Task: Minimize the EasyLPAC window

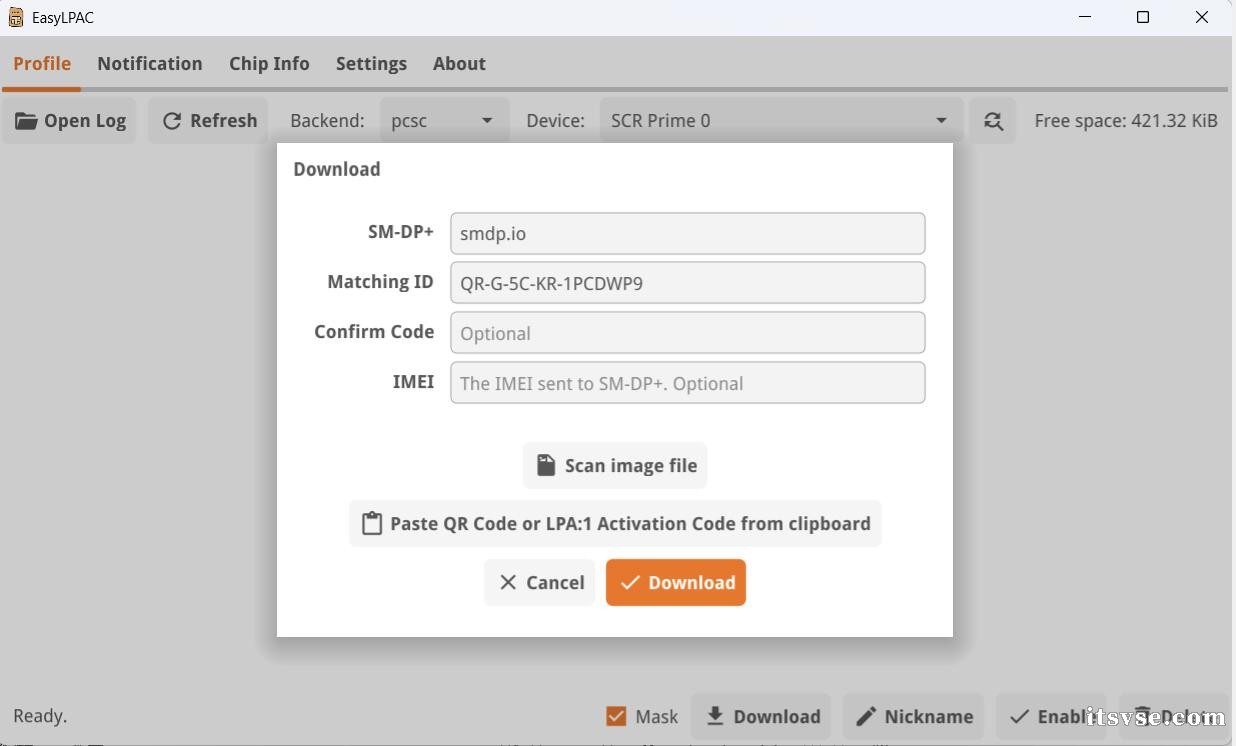Action: click(x=1085, y=18)
